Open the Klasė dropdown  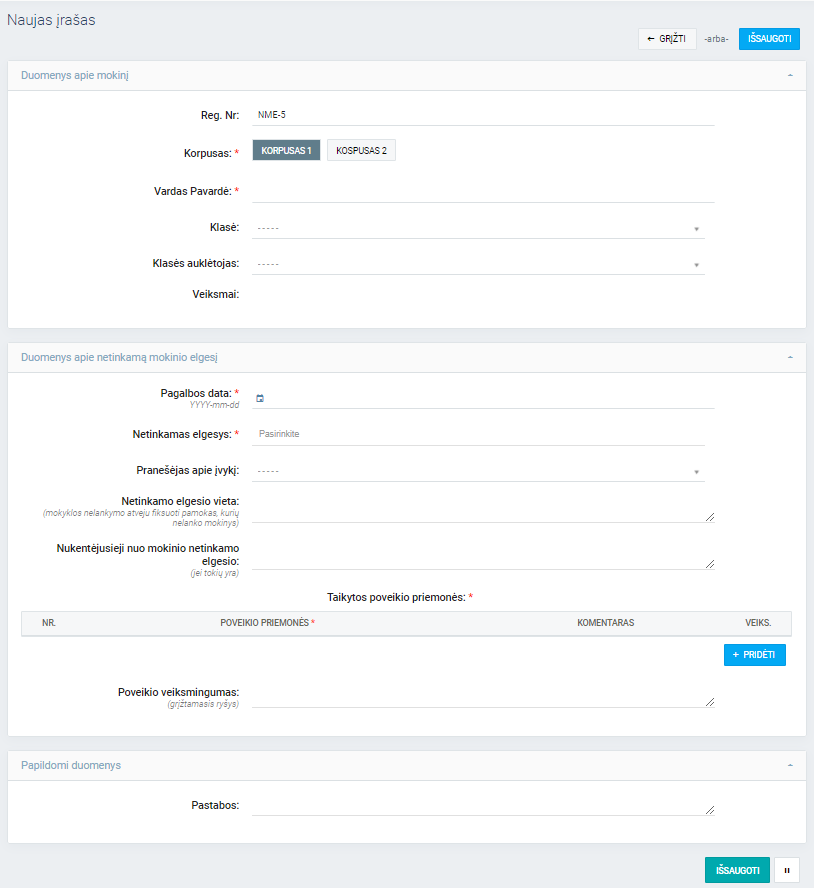point(478,228)
